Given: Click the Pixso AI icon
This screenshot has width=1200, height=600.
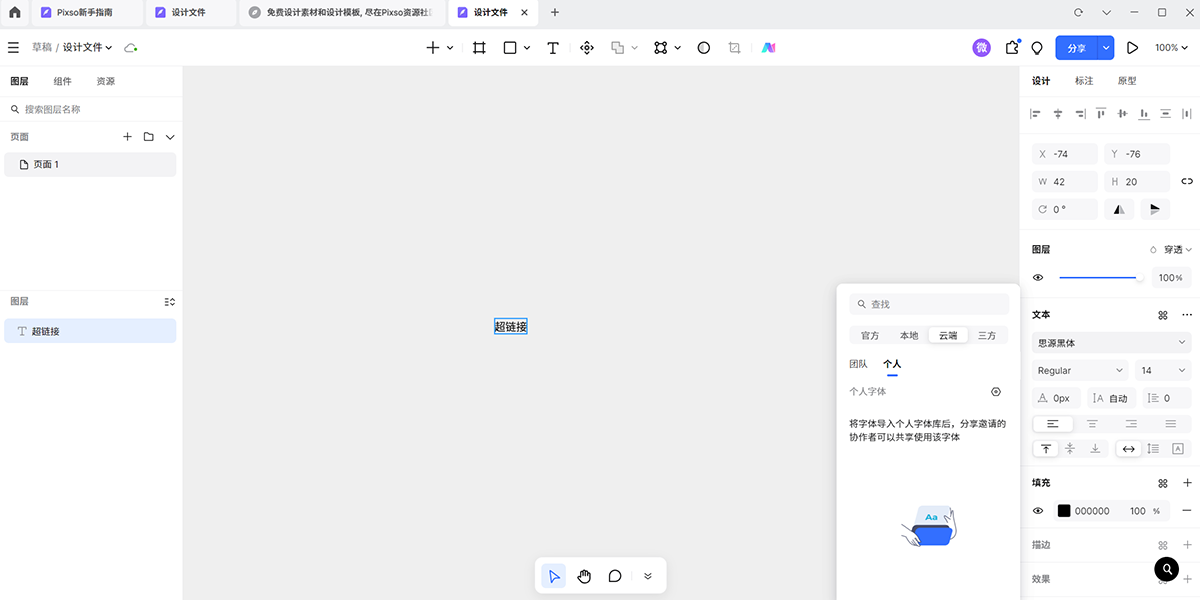Looking at the screenshot, I should (768, 48).
